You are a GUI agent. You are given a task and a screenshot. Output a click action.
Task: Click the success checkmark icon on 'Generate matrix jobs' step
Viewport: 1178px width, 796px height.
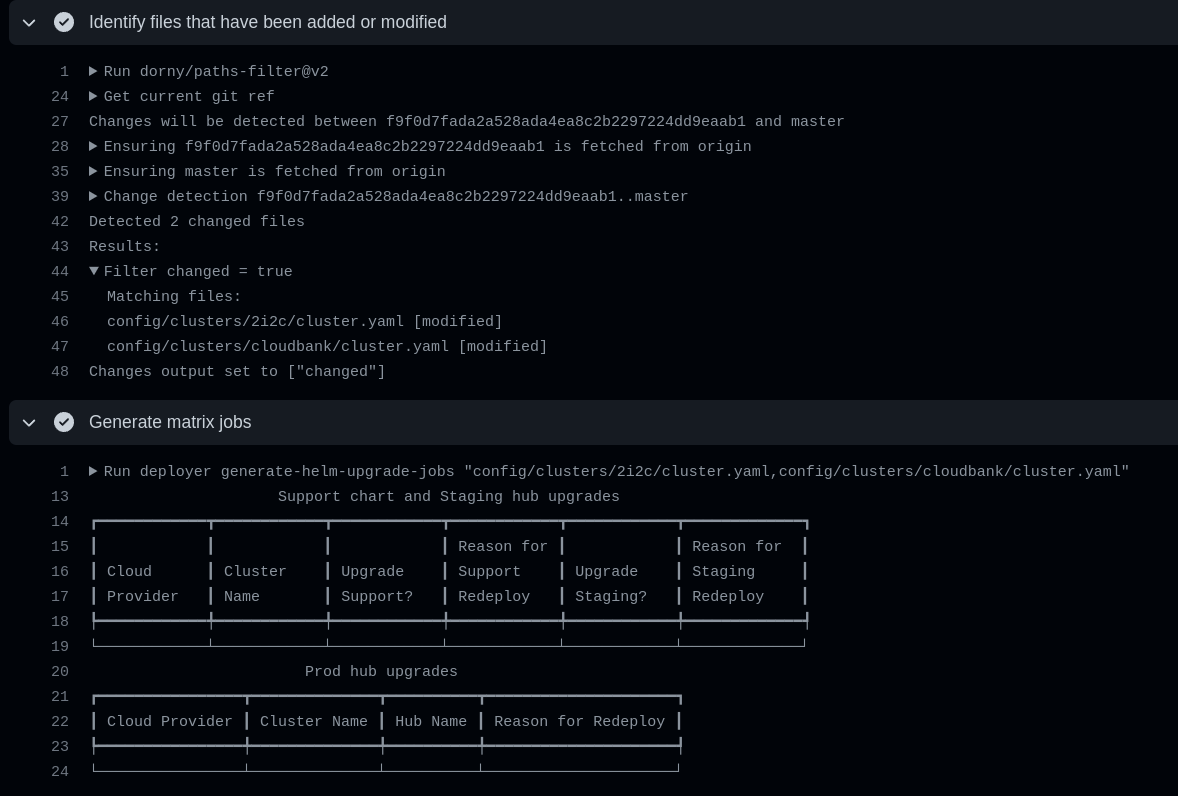(64, 422)
